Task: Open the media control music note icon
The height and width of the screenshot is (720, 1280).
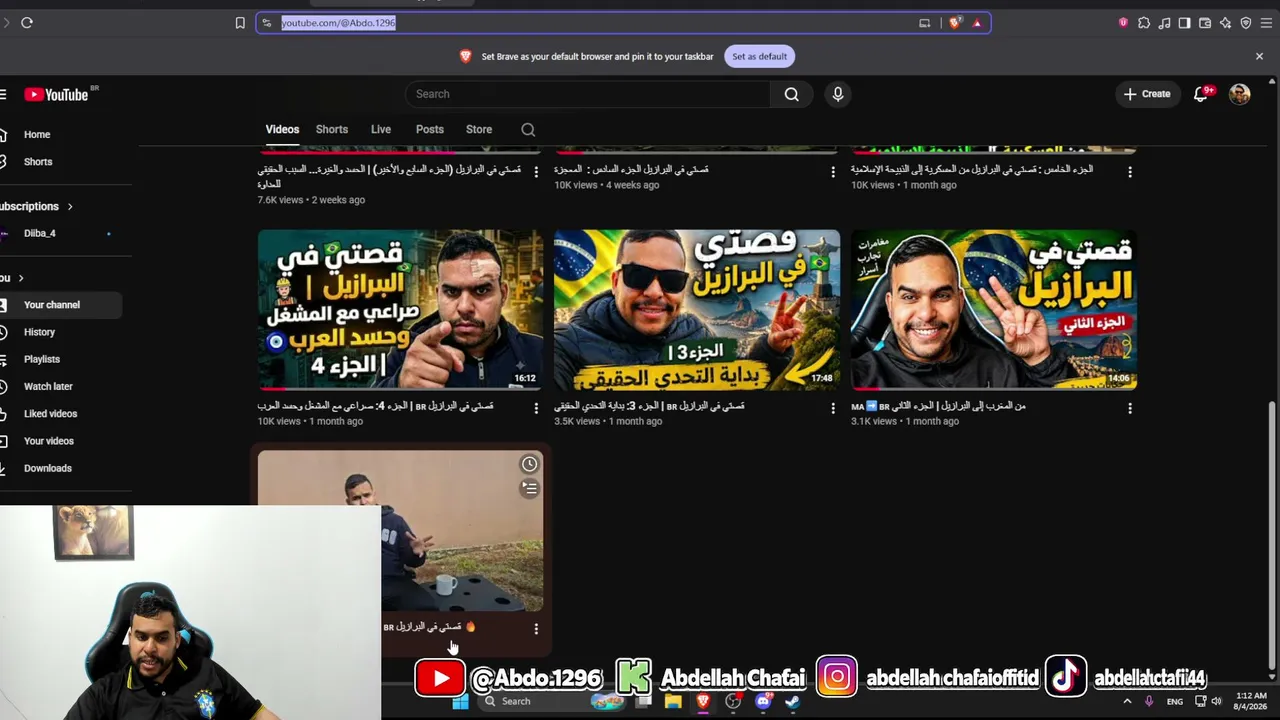Action: click(x=1164, y=23)
